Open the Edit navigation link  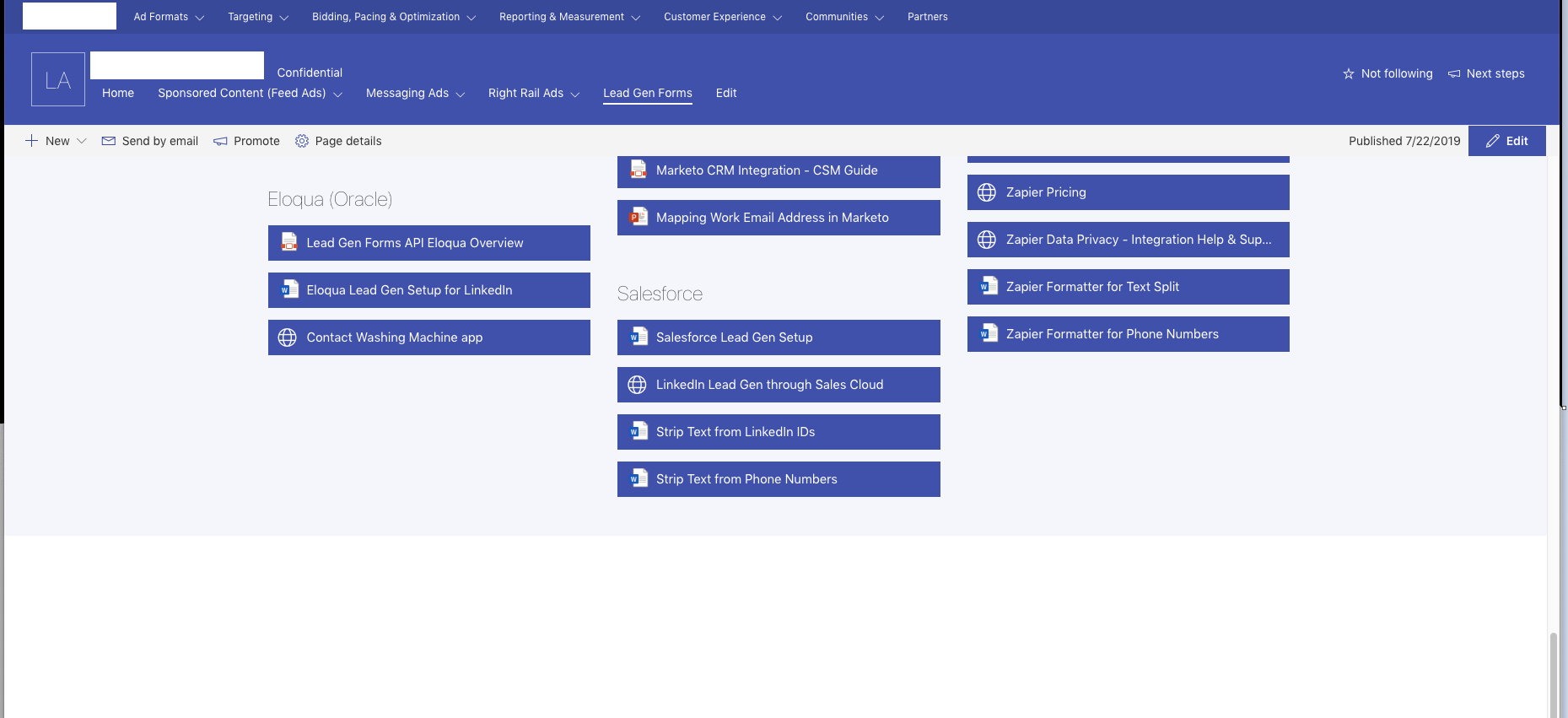726,93
